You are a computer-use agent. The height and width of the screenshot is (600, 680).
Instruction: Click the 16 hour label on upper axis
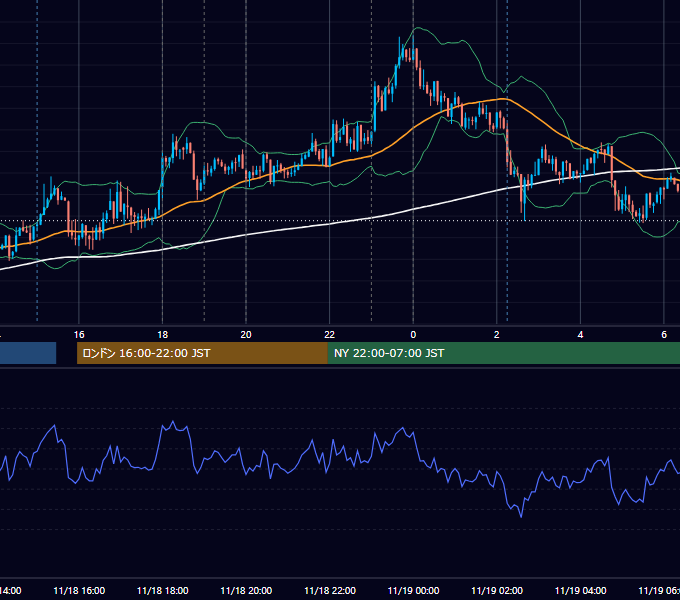[x=79, y=335]
